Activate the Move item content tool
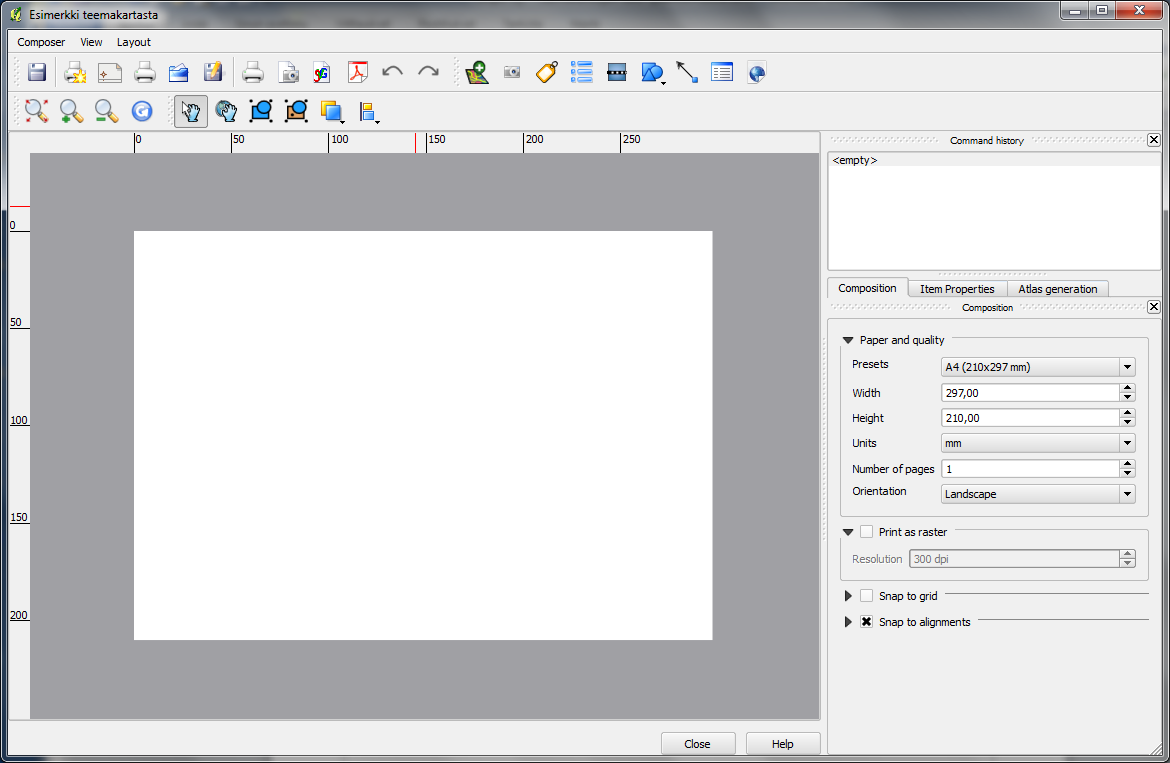 (x=226, y=111)
